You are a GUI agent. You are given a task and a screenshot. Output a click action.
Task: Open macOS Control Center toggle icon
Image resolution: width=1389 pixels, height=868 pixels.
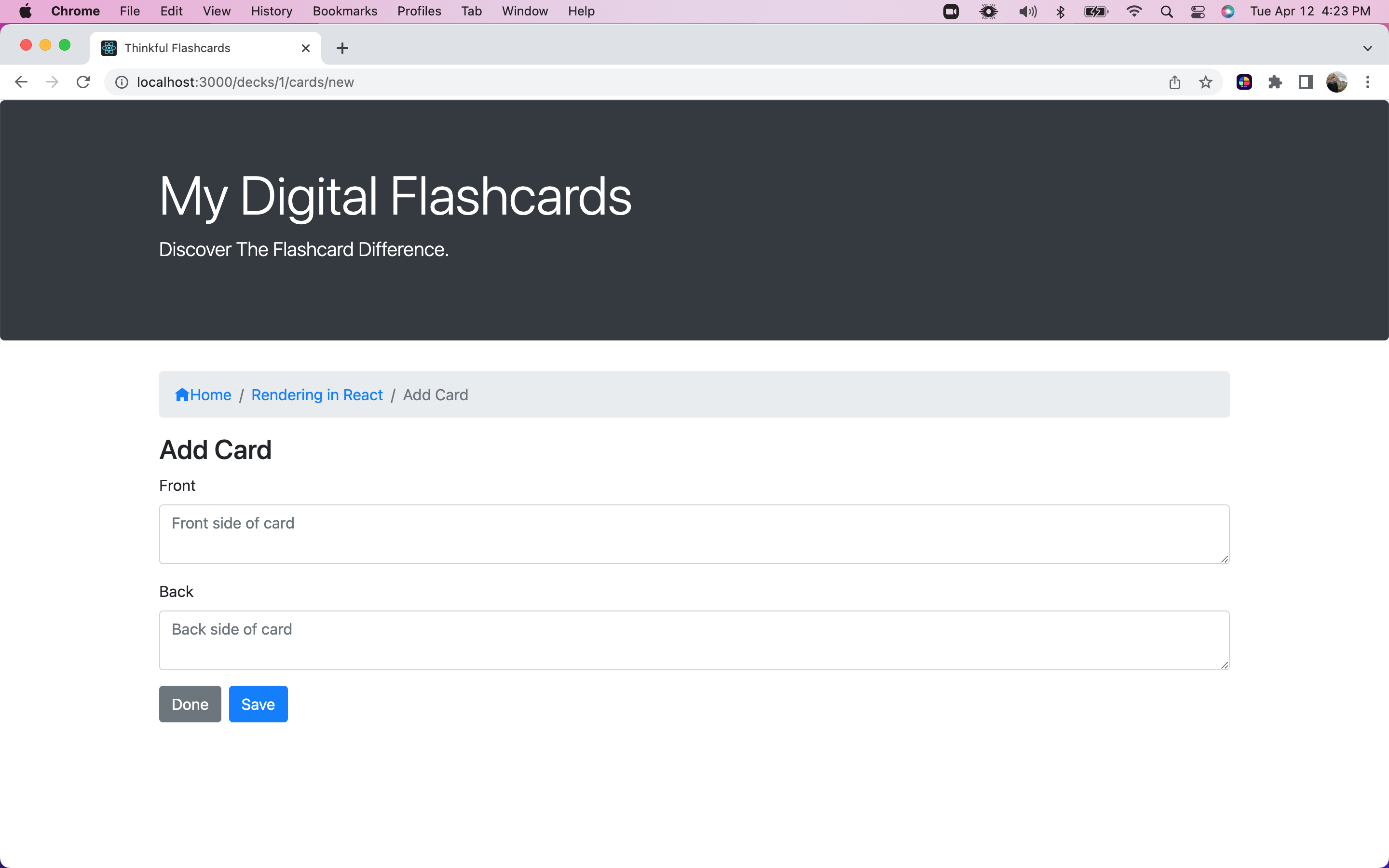(1198, 12)
